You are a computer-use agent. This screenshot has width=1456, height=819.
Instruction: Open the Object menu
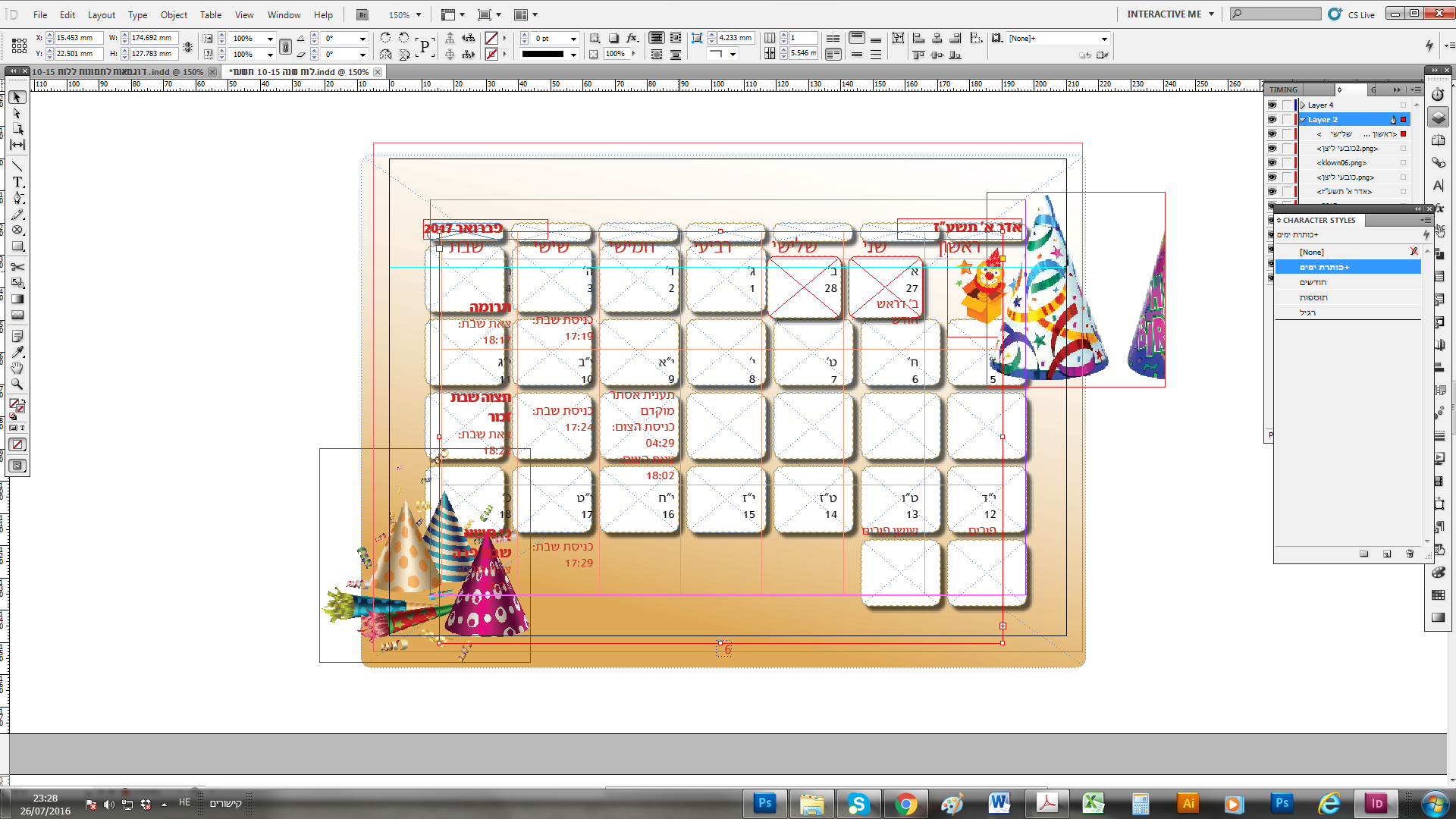174,15
